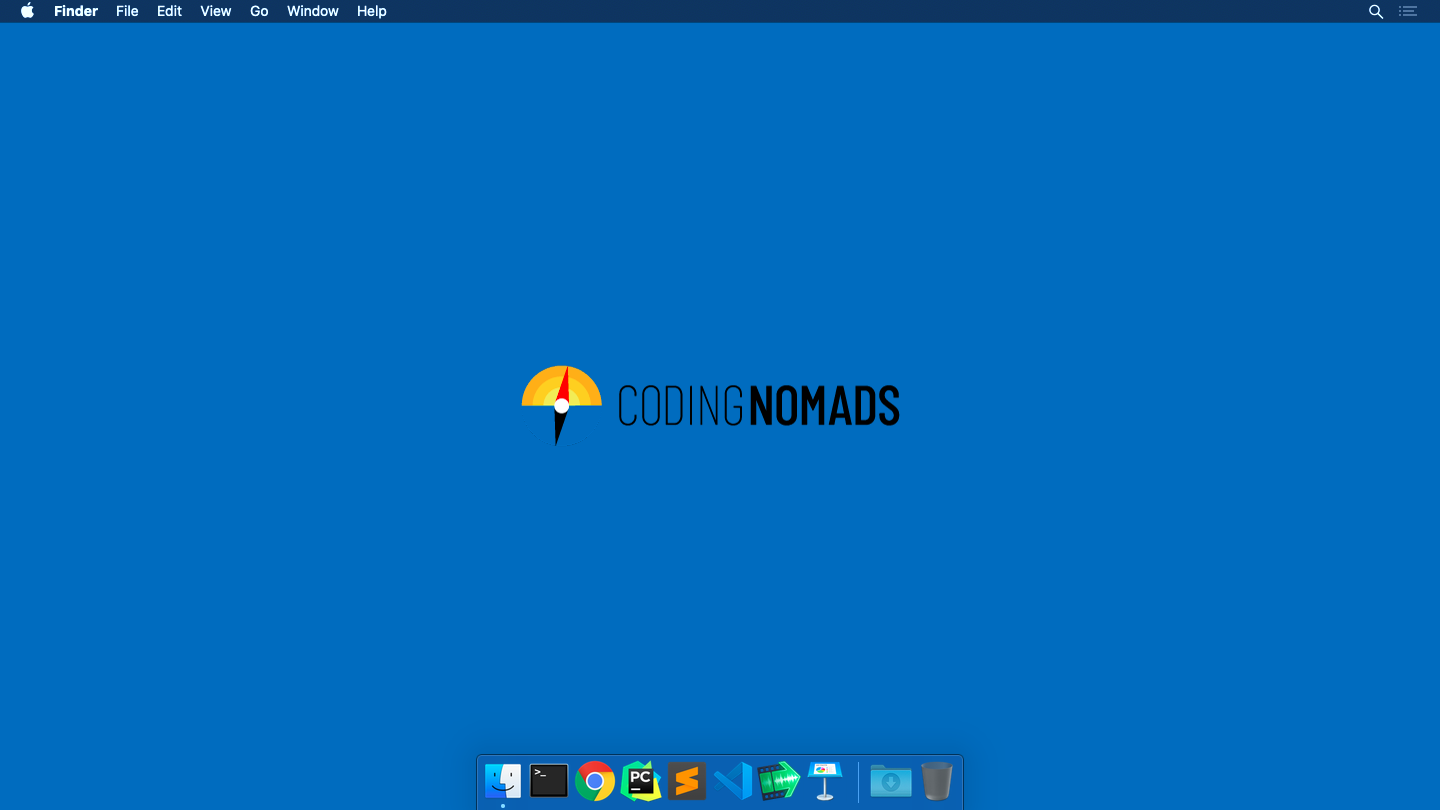The height and width of the screenshot is (810, 1440).
Task: Open the Apple menu
Action: coord(28,11)
